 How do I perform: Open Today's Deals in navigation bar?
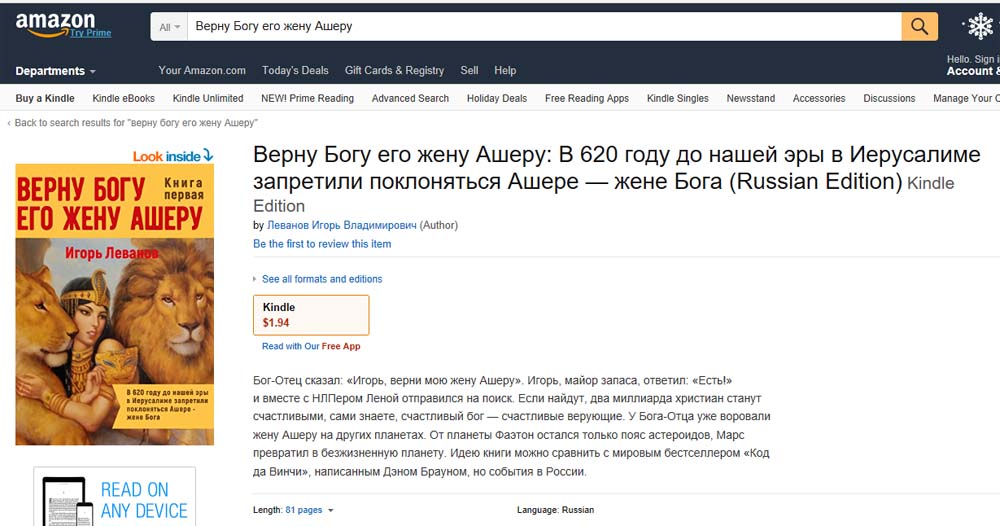tap(295, 71)
